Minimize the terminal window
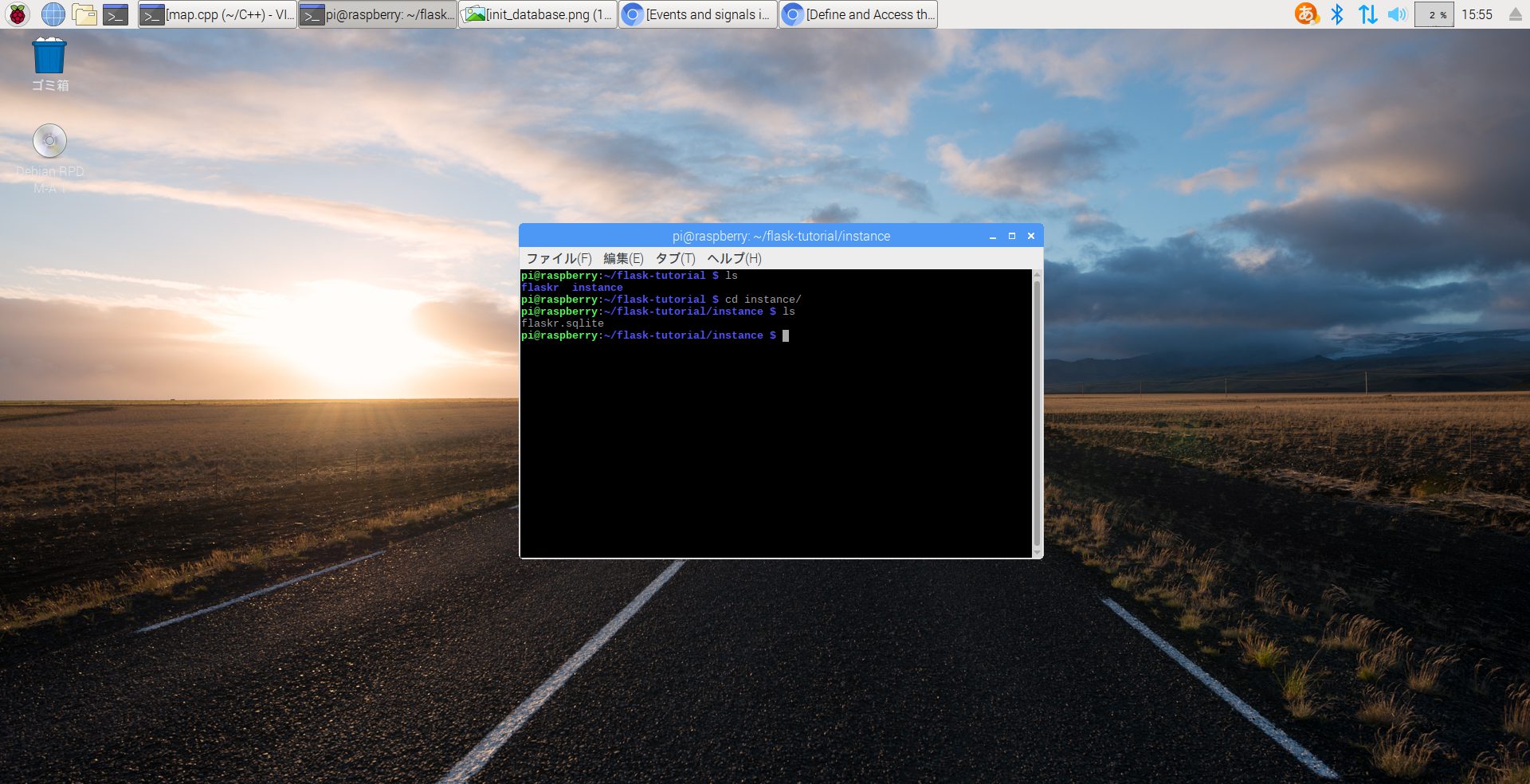 pos(993,236)
